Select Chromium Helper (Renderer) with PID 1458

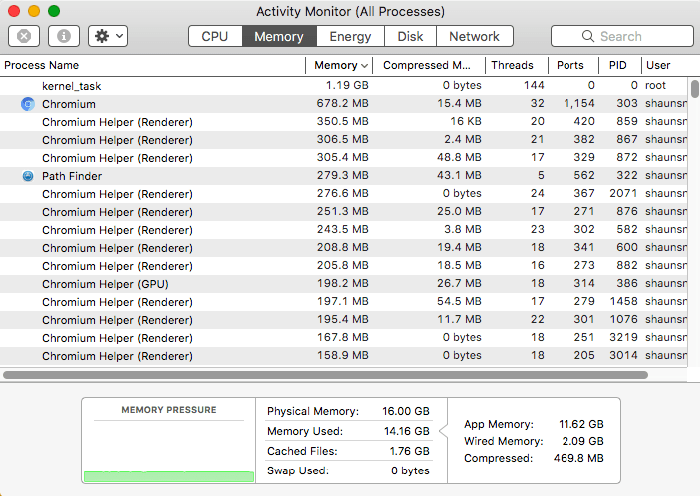pyautogui.click(x=344, y=302)
